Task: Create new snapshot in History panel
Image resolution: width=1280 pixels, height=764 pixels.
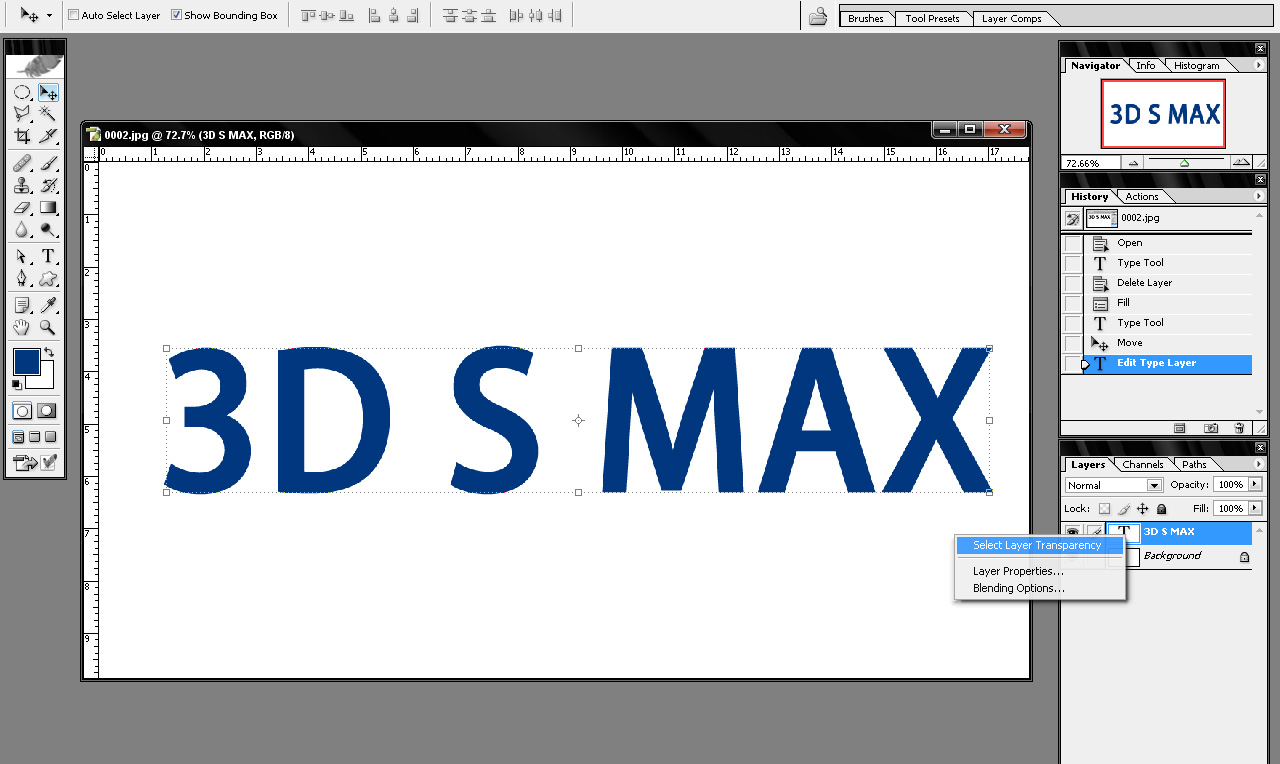Action: pos(1212,428)
